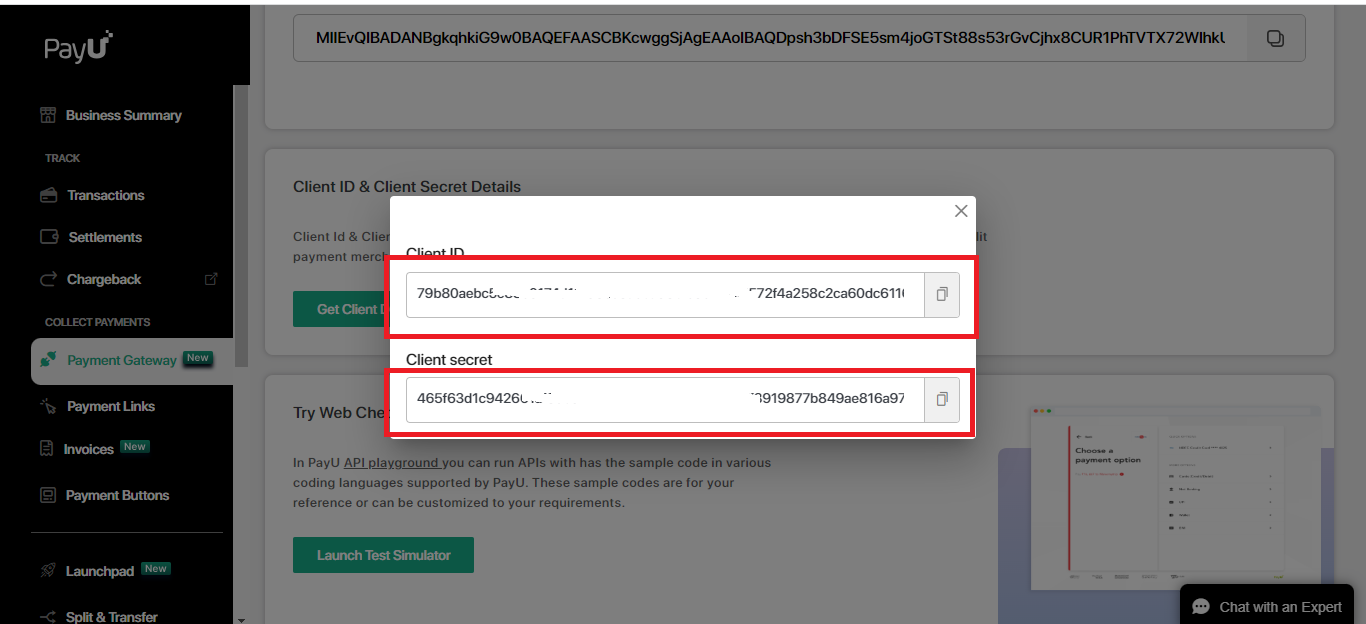1366x624 pixels.
Task: Copy the Client secret value
Action: click(941, 399)
